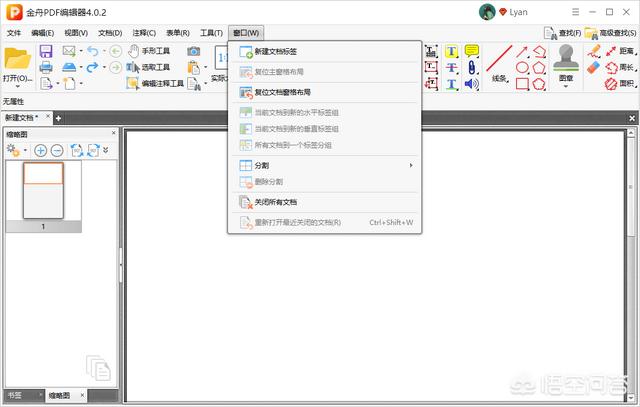Click the Save floppy disk icon
Image resolution: width=640 pixels, height=407 pixels.
coord(46,51)
